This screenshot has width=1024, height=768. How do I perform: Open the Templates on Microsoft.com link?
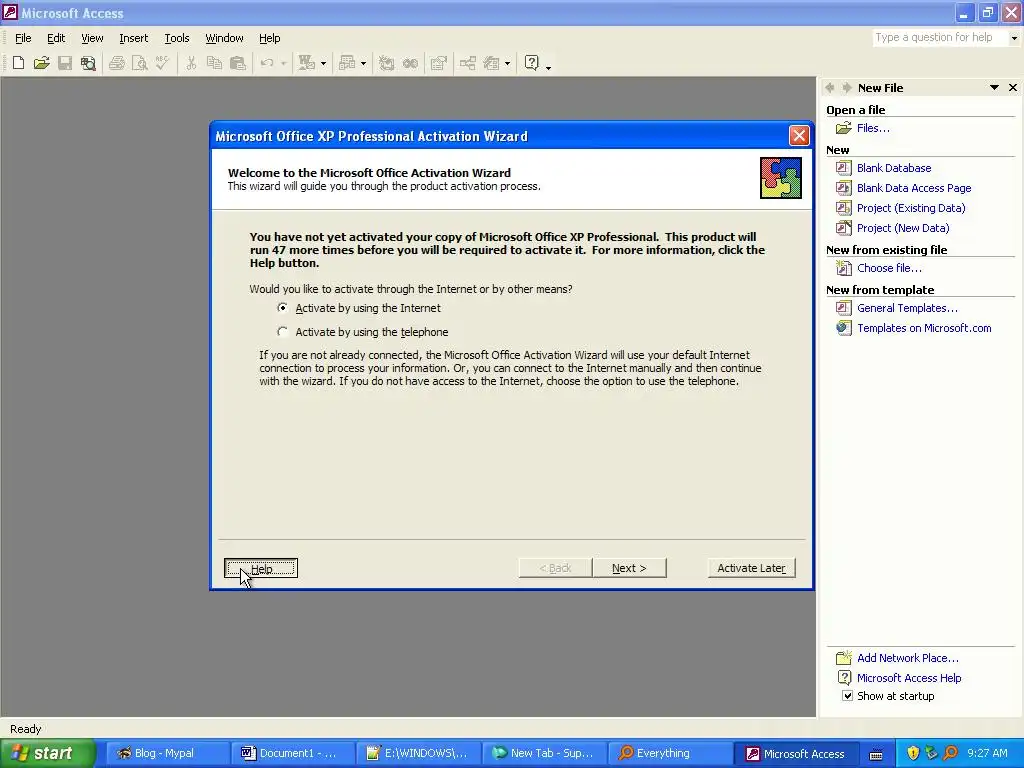(924, 328)
